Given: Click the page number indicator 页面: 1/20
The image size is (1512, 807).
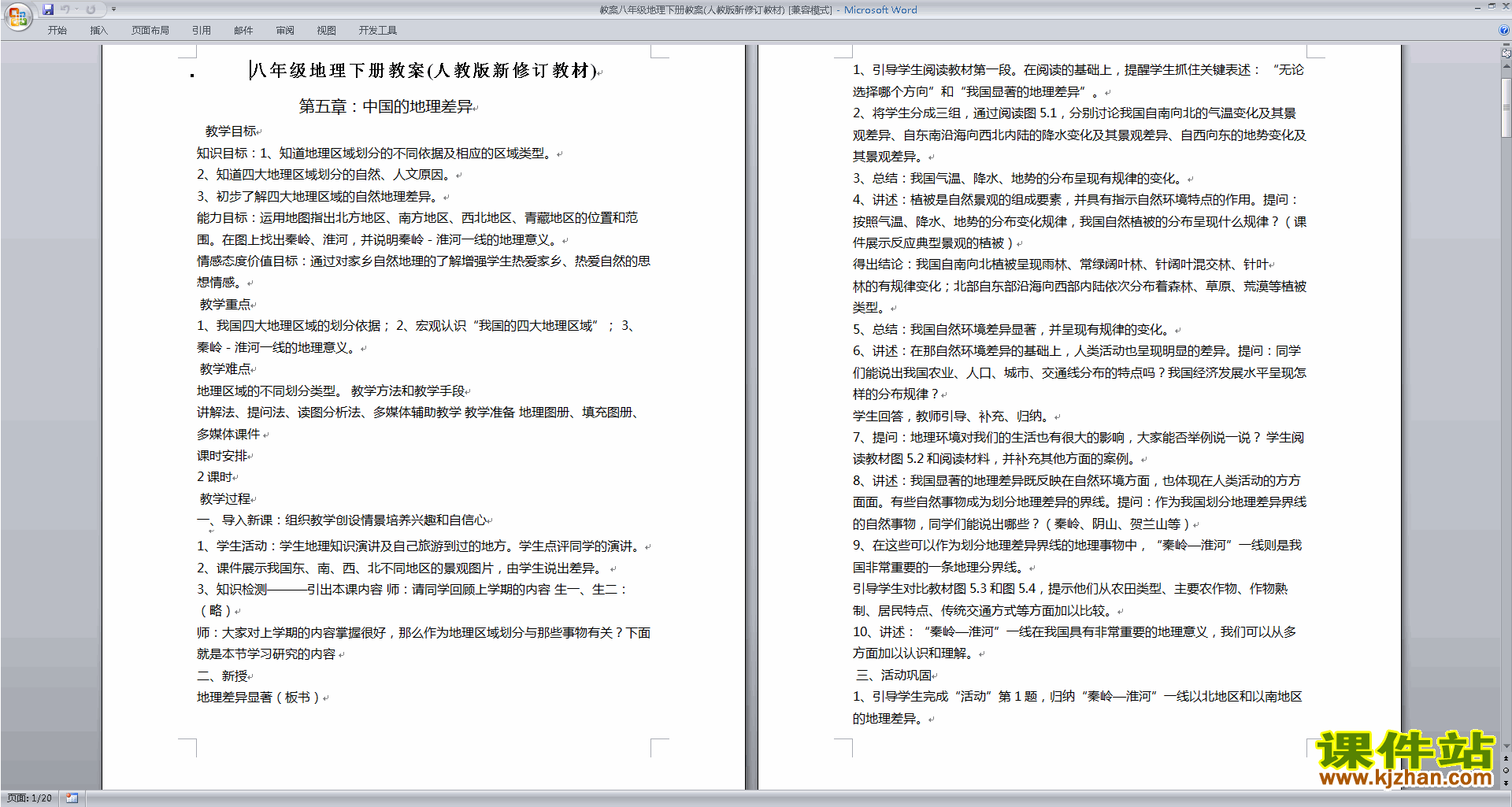Looking at the screenshot, I should [x=30, y=798].
